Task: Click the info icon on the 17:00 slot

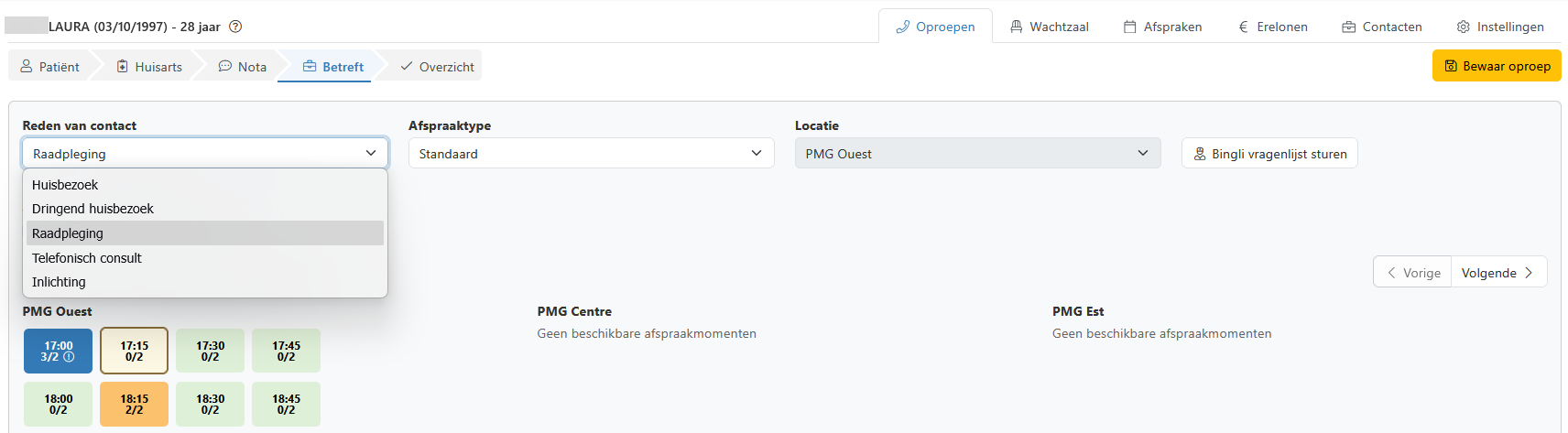Action: [69, 357]
